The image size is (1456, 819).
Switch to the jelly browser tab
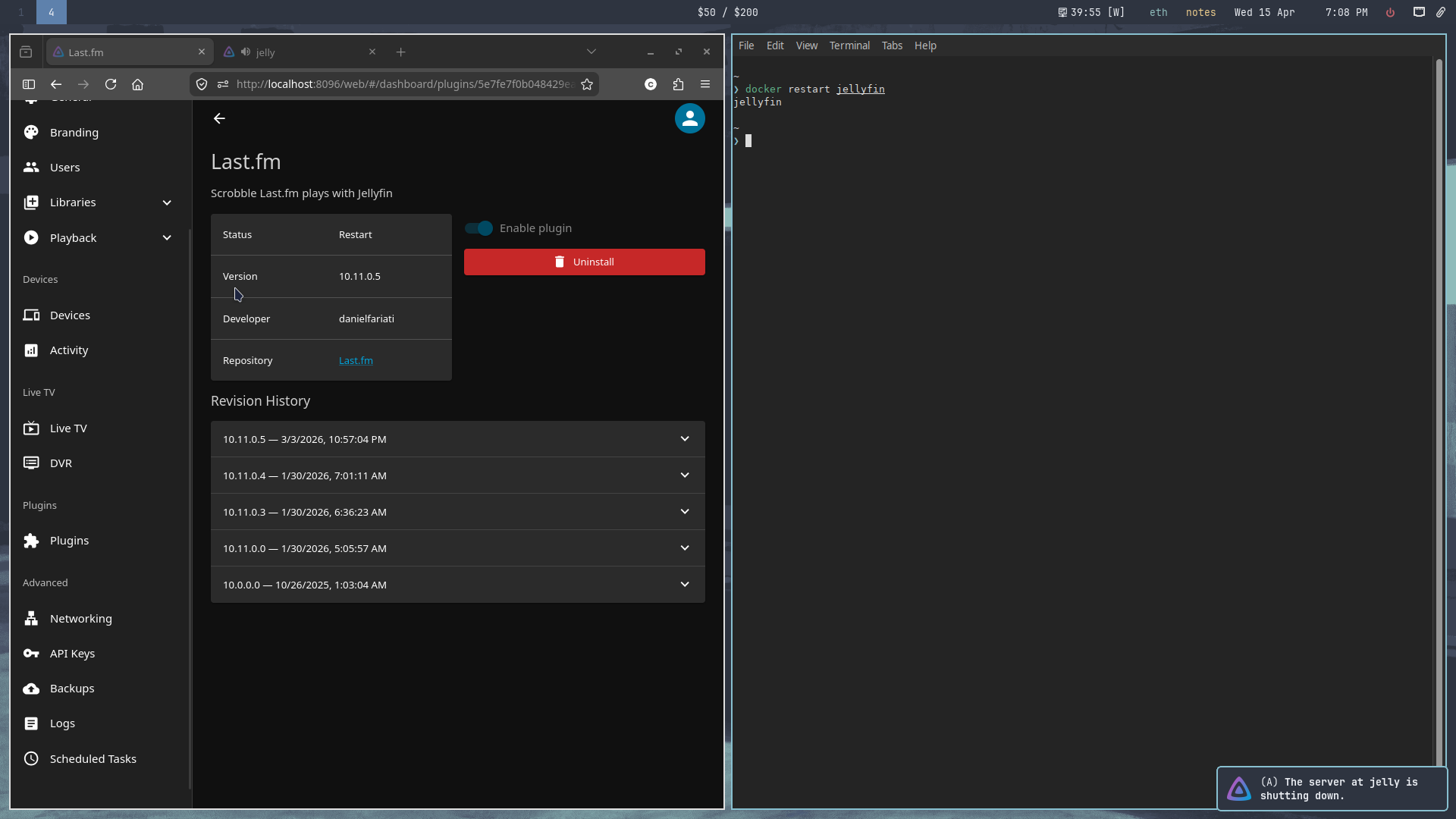pos(300,52)
